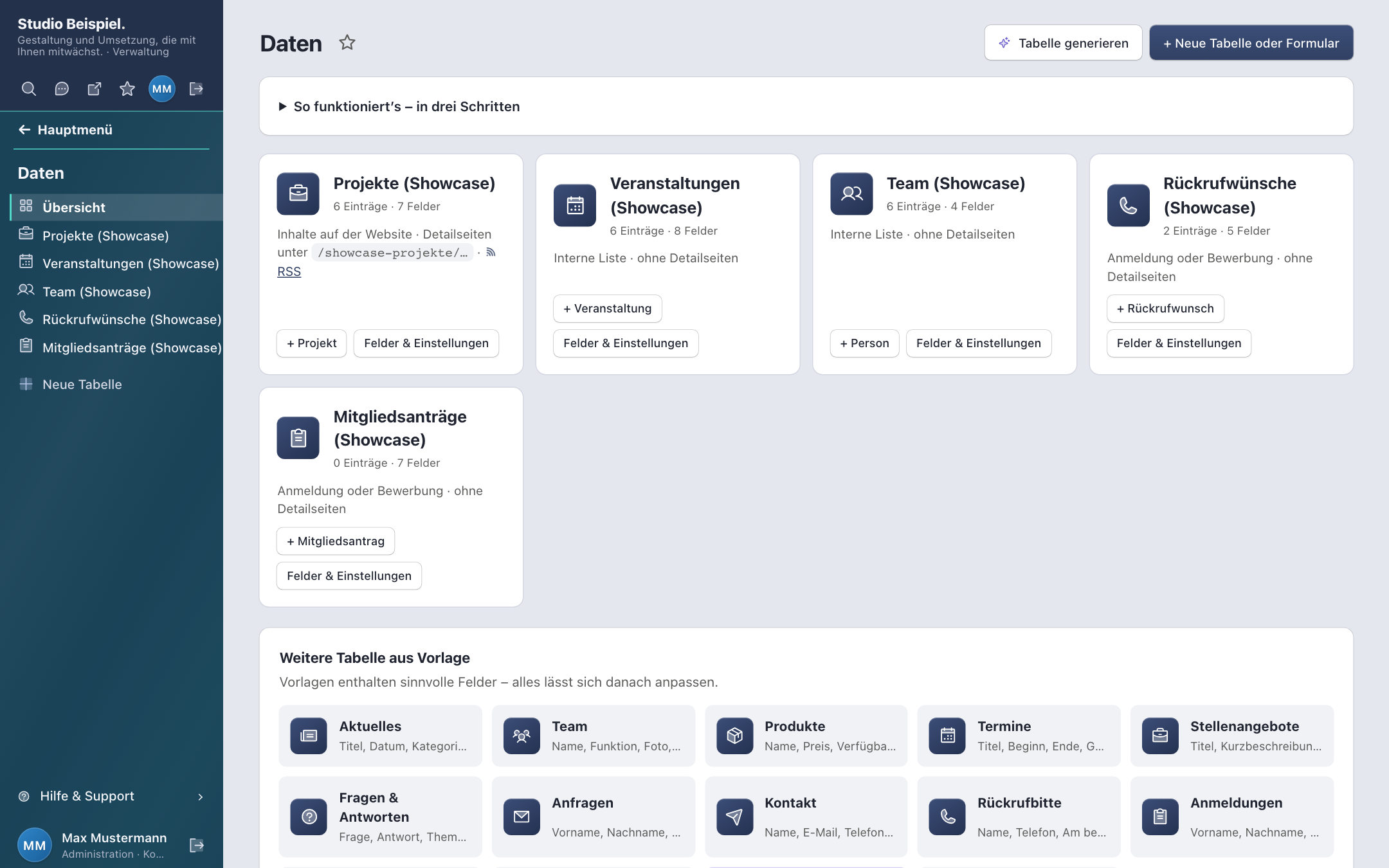Choose the Produkte template tile

pos(806,736)
